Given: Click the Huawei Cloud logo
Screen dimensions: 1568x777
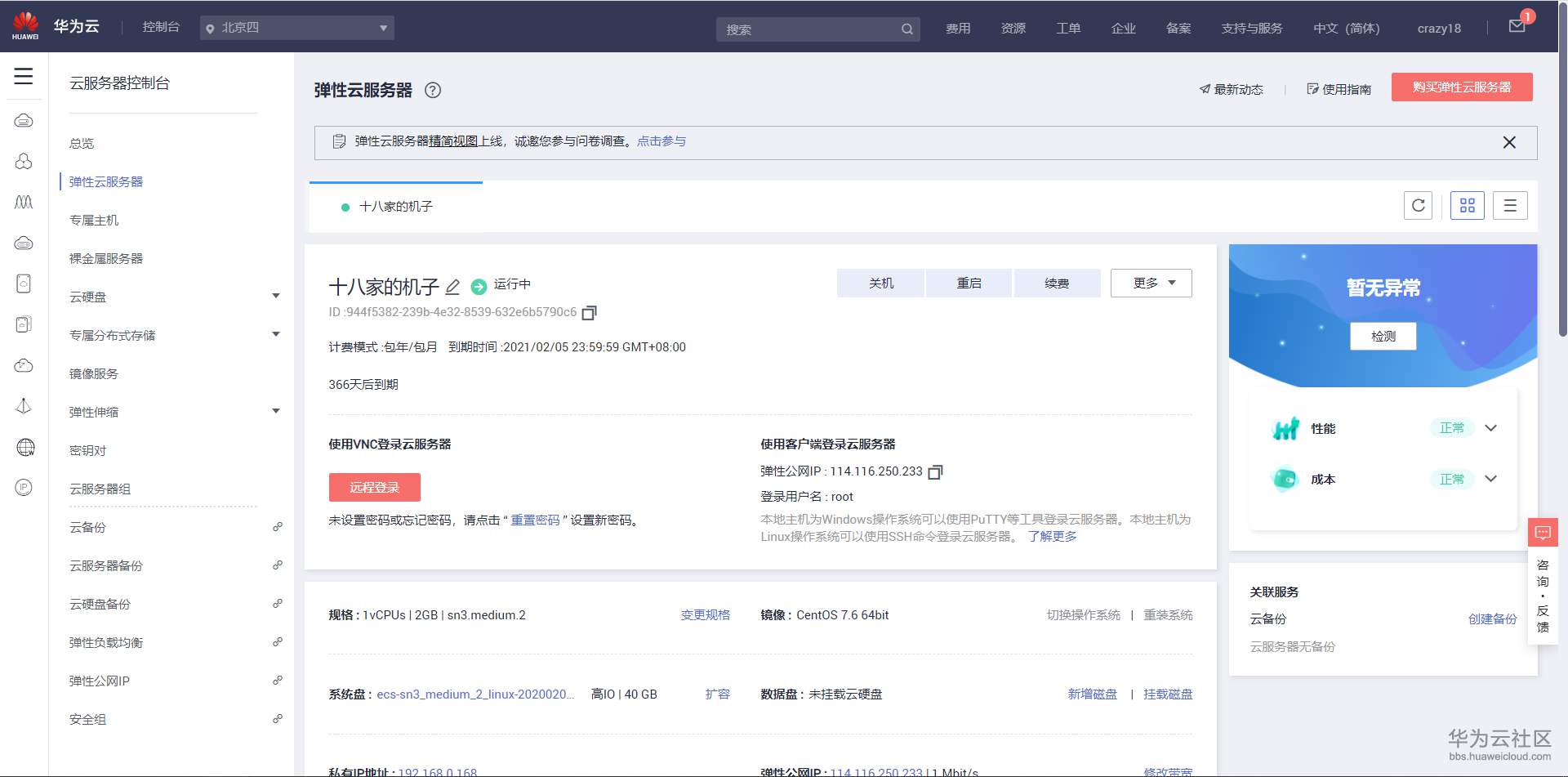Looking at the screenshot, I should coord(25,26).
